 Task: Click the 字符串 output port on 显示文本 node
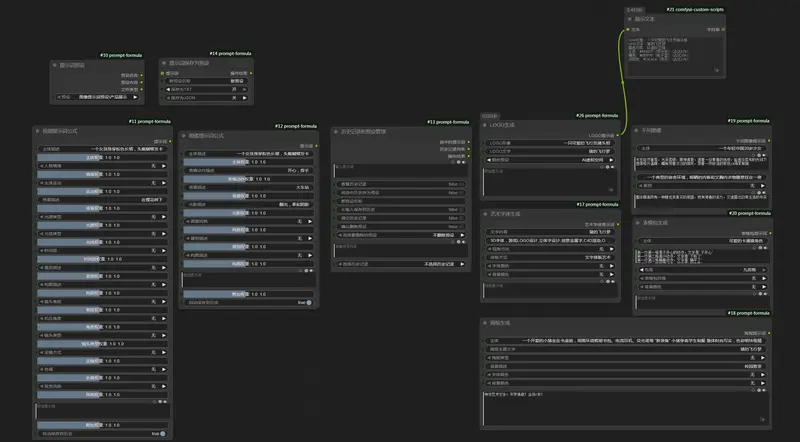click(723, 30)
